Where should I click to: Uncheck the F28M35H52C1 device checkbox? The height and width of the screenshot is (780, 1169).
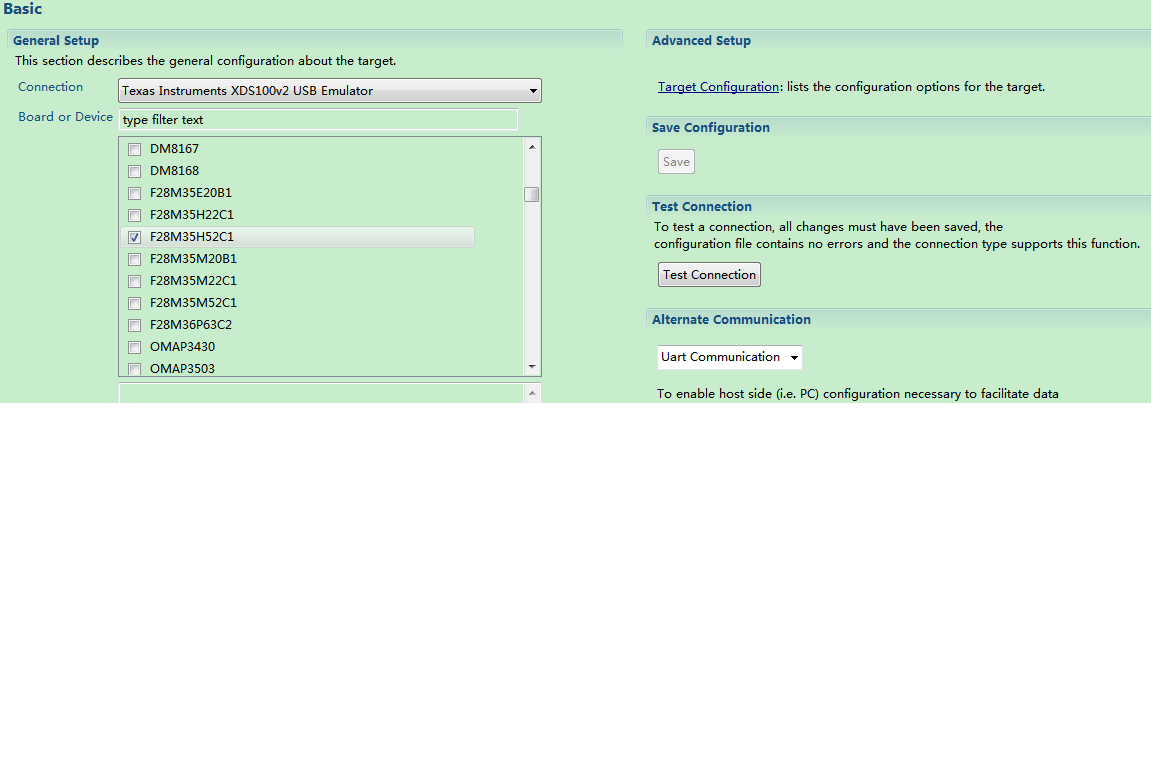134,237
